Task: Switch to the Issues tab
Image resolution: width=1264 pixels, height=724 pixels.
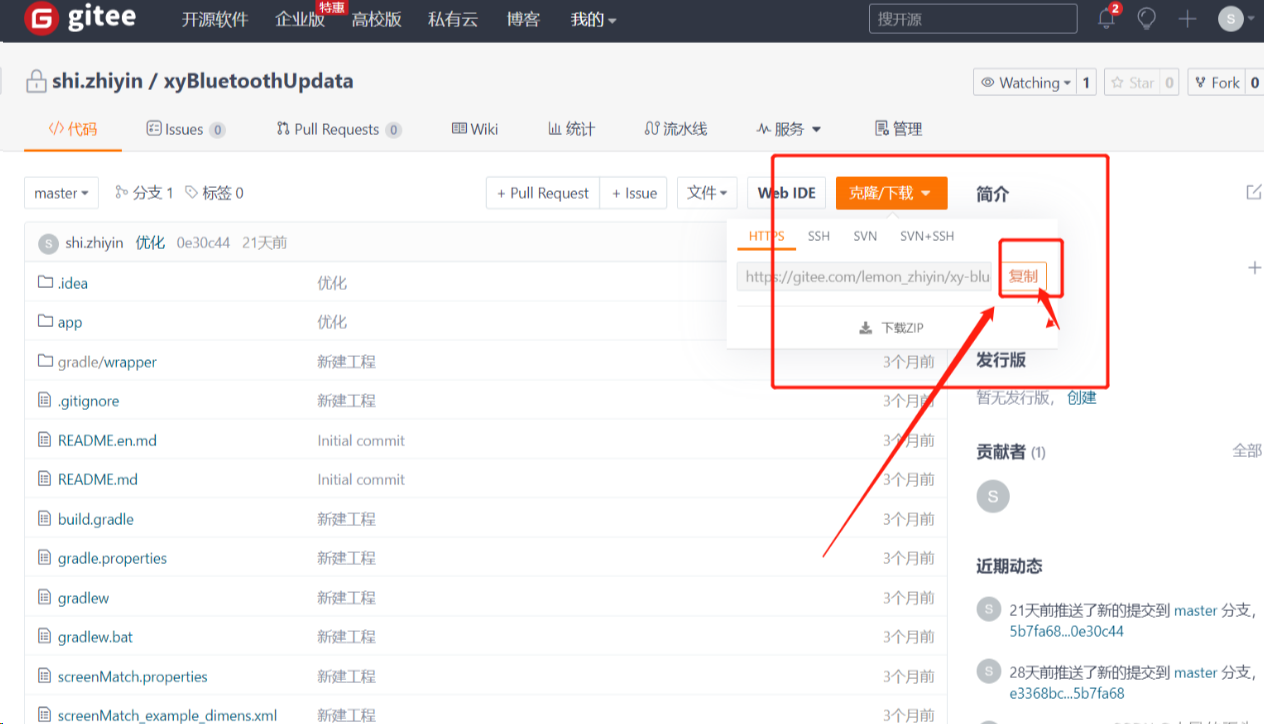Action: pos(185,129)
